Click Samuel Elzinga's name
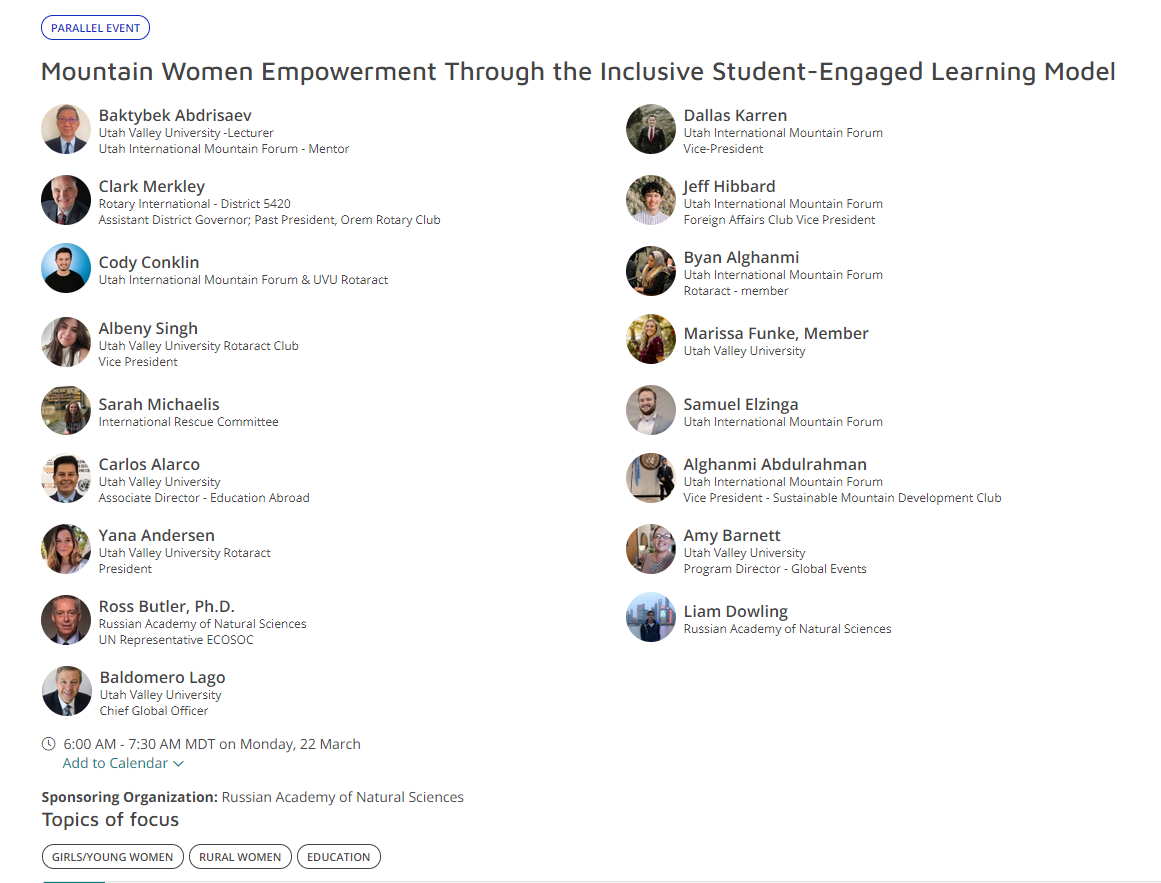This screenshot has height=883, width=1161. (741, 405)
